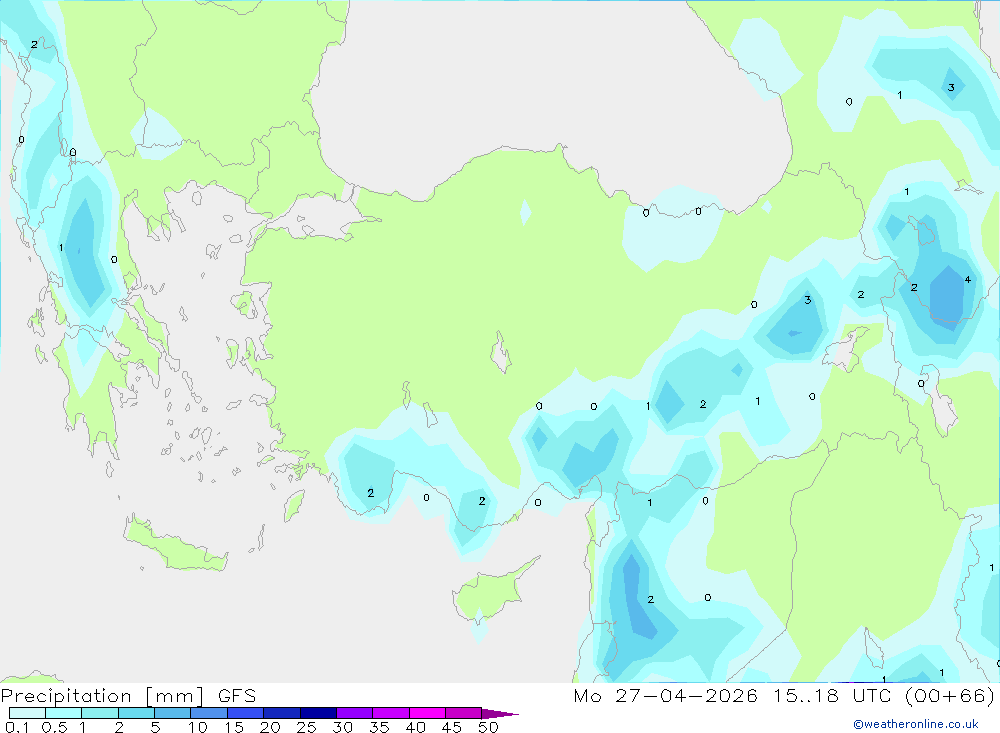This screenshot has height=733, width=1000.
Task: Pick the 10–15 mm legend color swatch
Action: click(x=209, y=713)
